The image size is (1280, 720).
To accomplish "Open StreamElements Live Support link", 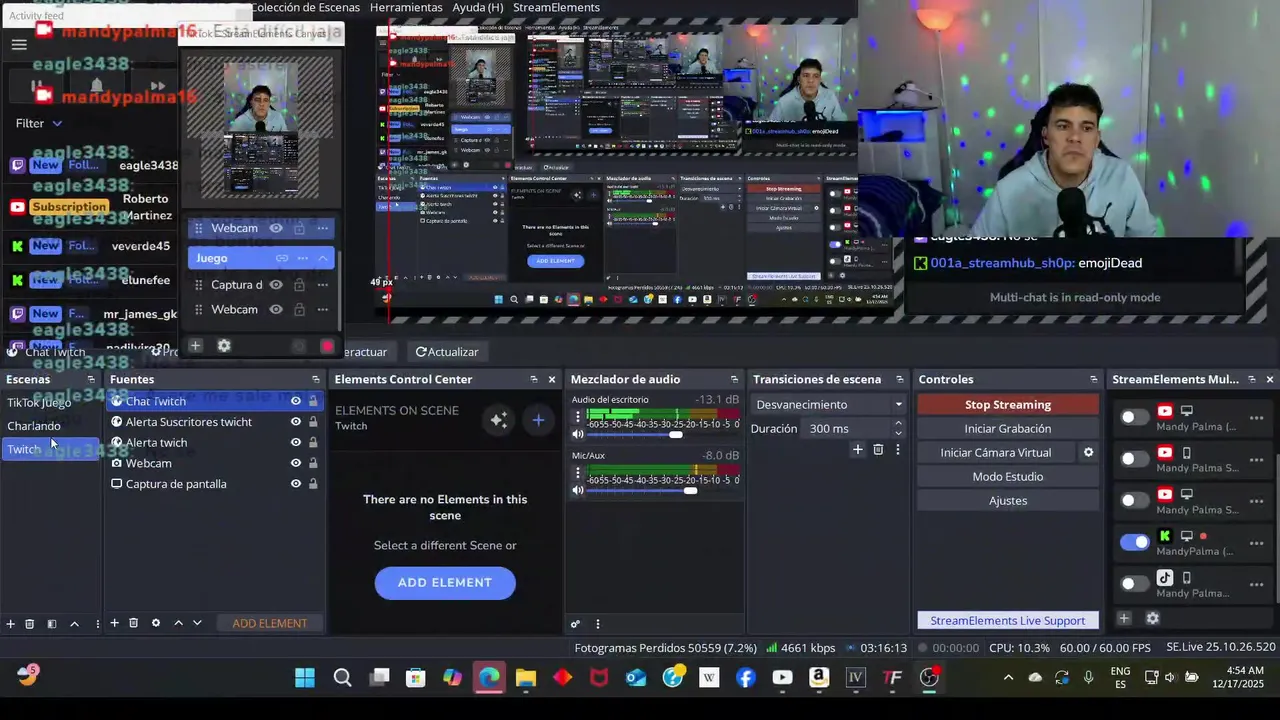I will pos(1007,620).
